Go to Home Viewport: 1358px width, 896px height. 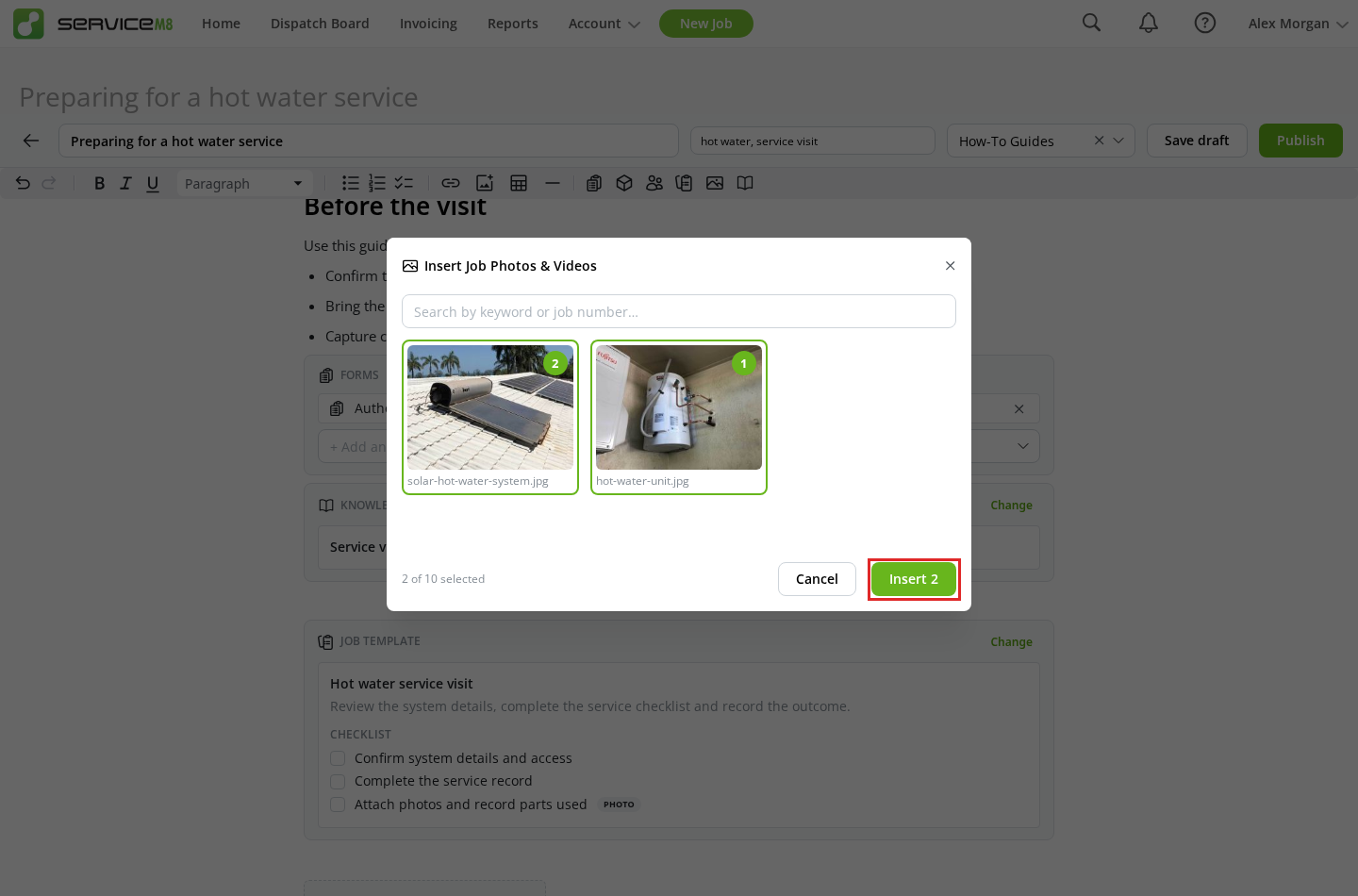pyautogui.click(x=221, y=24)
